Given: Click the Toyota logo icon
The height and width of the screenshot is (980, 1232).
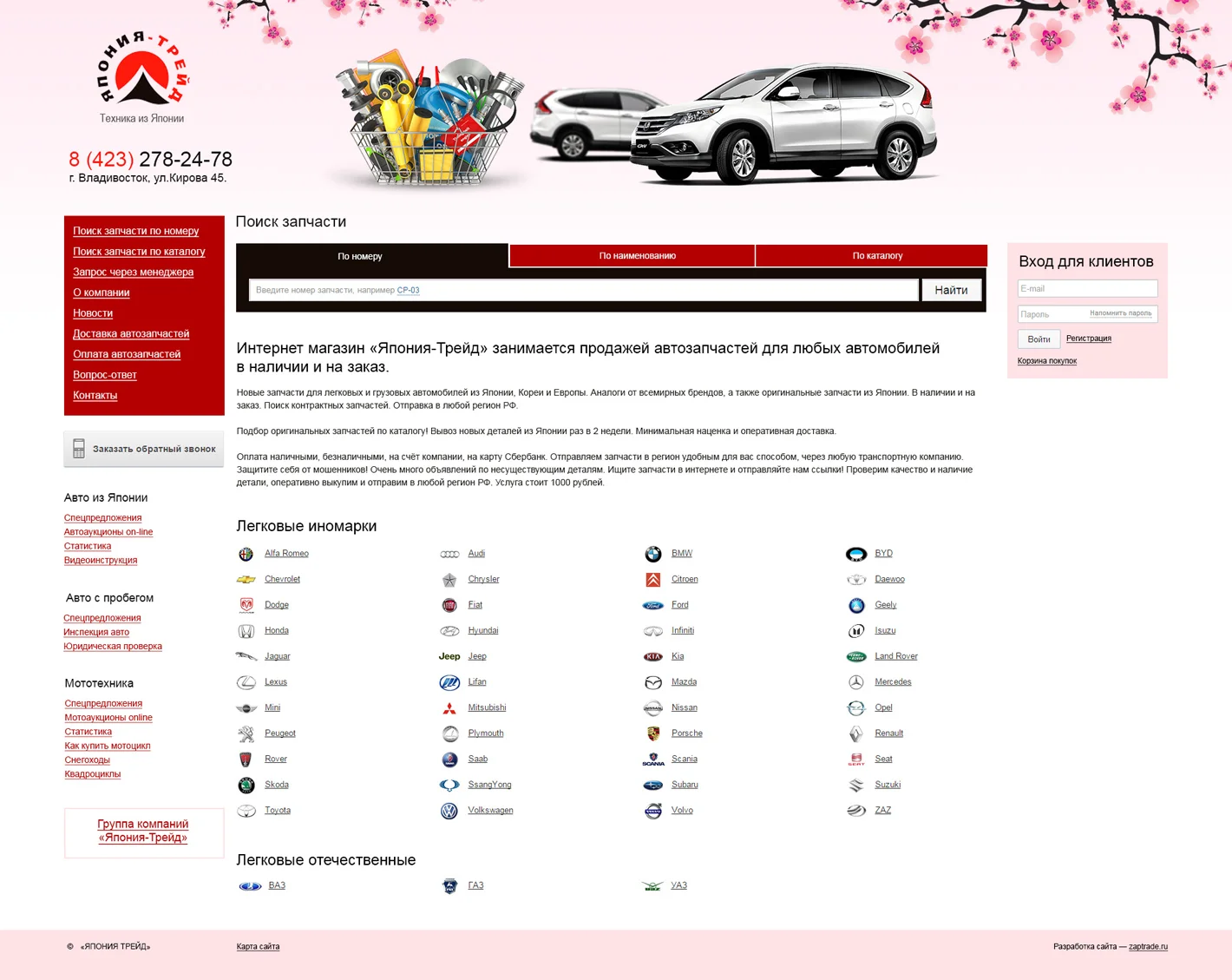Looking at the screenshot, I should [x=246, y=811].
